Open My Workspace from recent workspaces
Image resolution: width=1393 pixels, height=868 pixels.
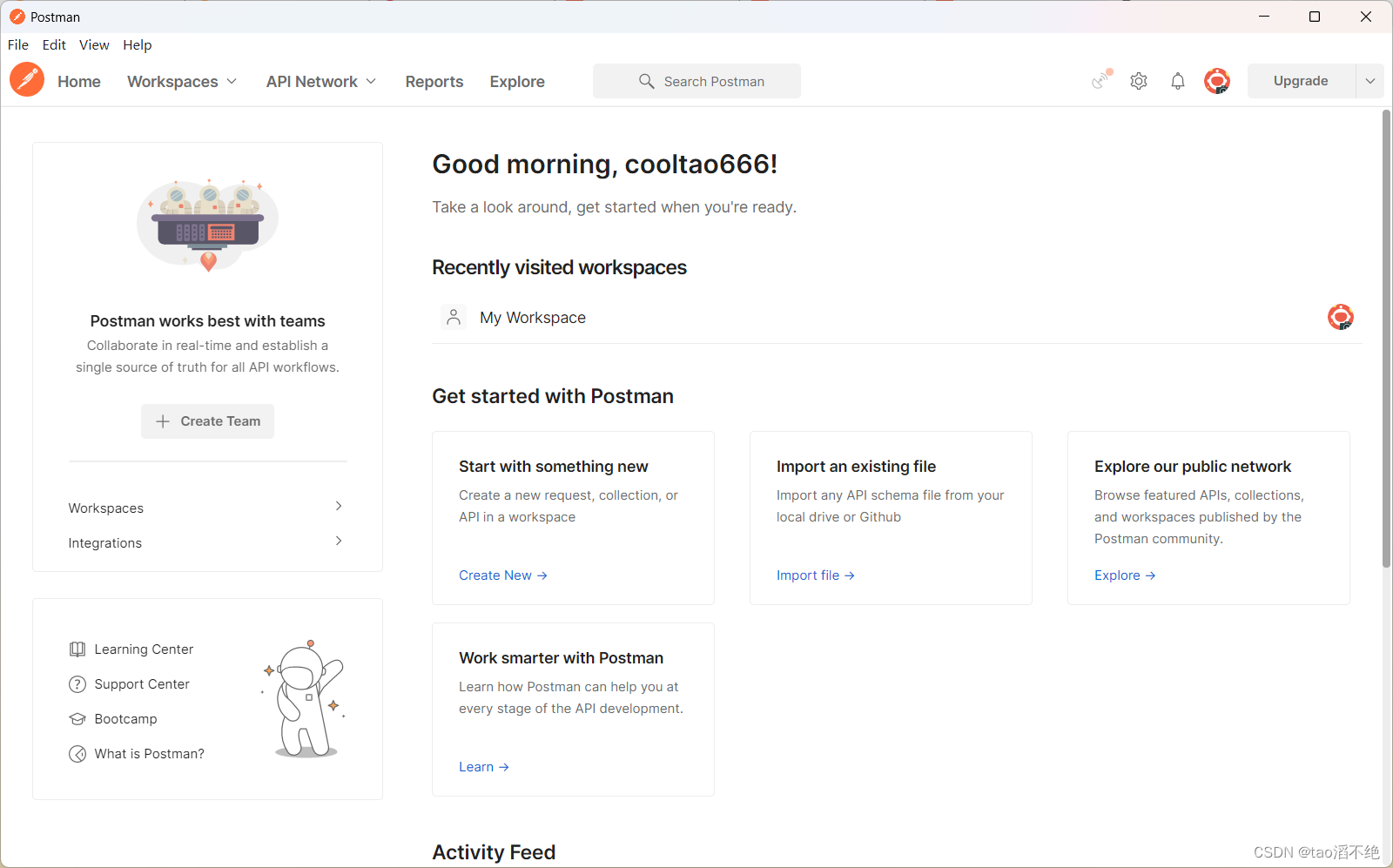point(533,318)
